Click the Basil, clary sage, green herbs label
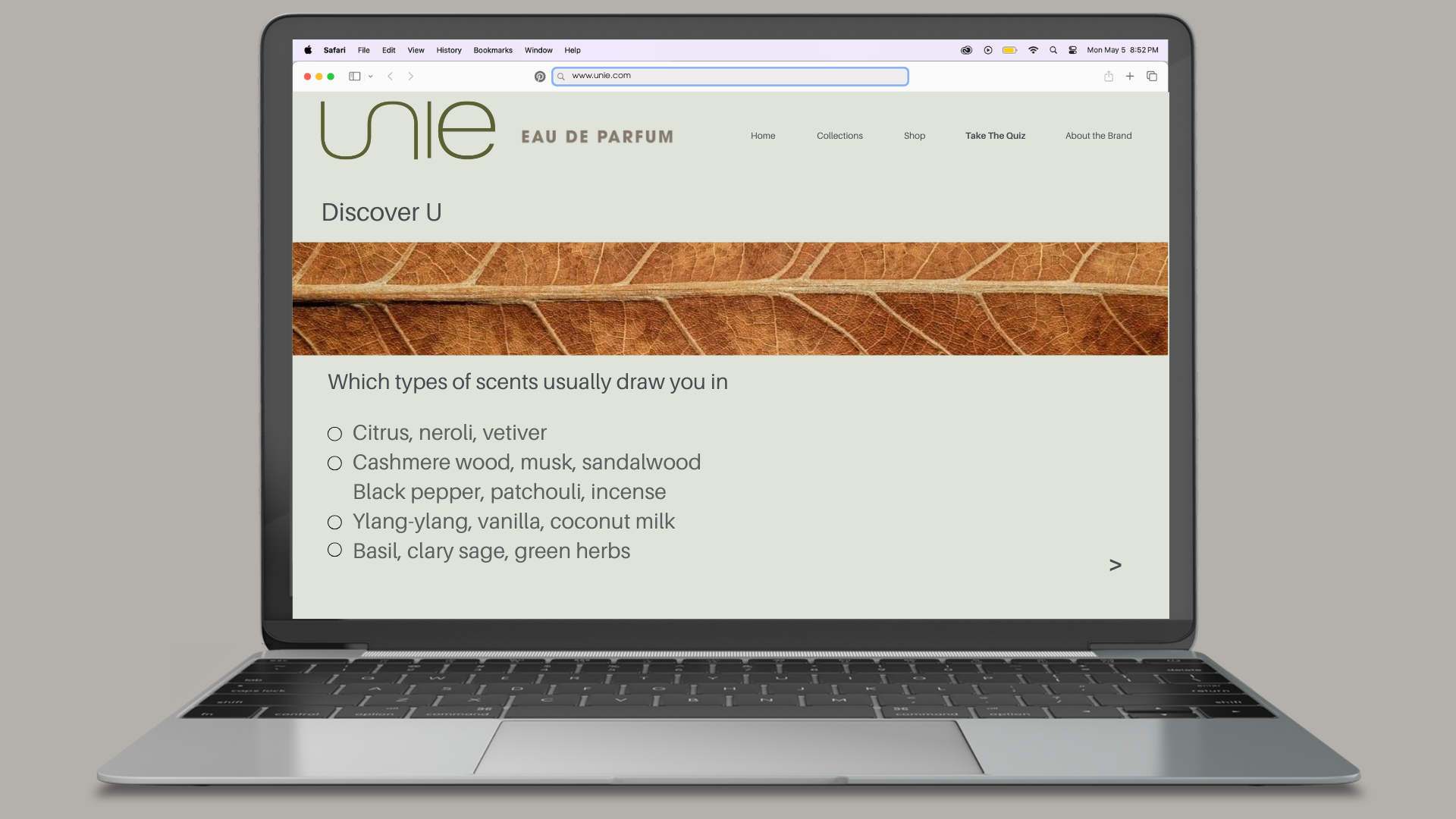 coord(491,551)
